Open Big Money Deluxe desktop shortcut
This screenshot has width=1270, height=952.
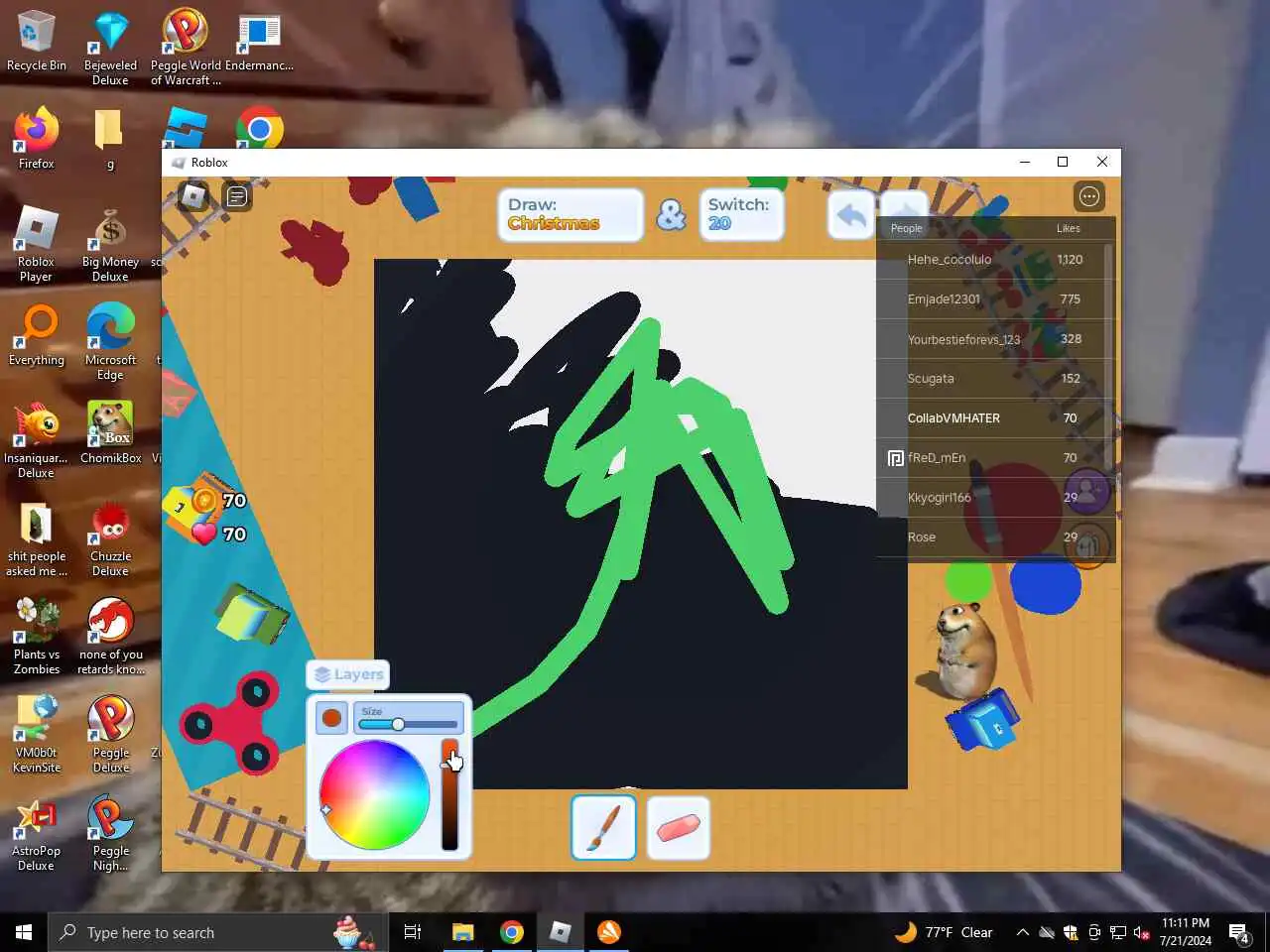click(110, 244)
